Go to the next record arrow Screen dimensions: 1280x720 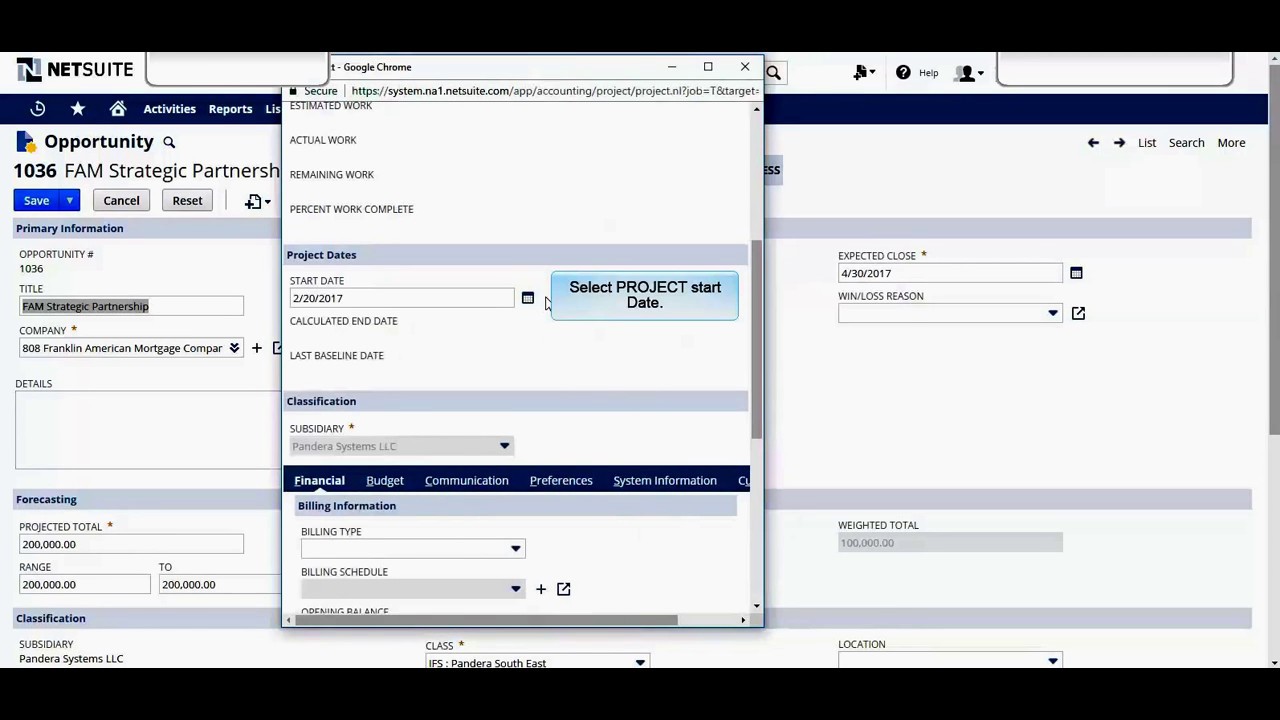tap(1119, 143)
